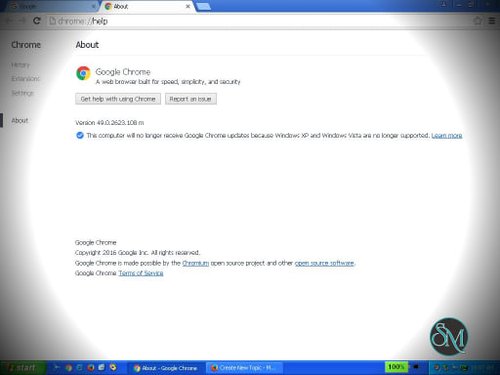The height and width of the screenshot is (375, 500).
Task: Open a new tab
Action: [203, 6]
